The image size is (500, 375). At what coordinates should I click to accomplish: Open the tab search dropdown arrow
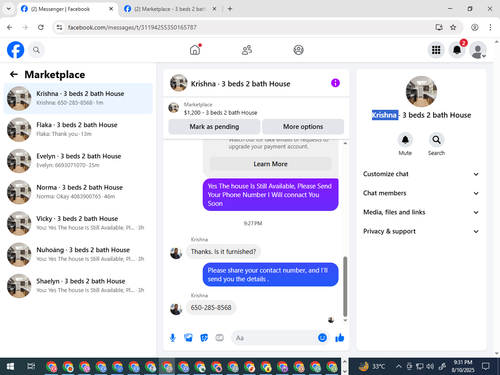[9, 9]
